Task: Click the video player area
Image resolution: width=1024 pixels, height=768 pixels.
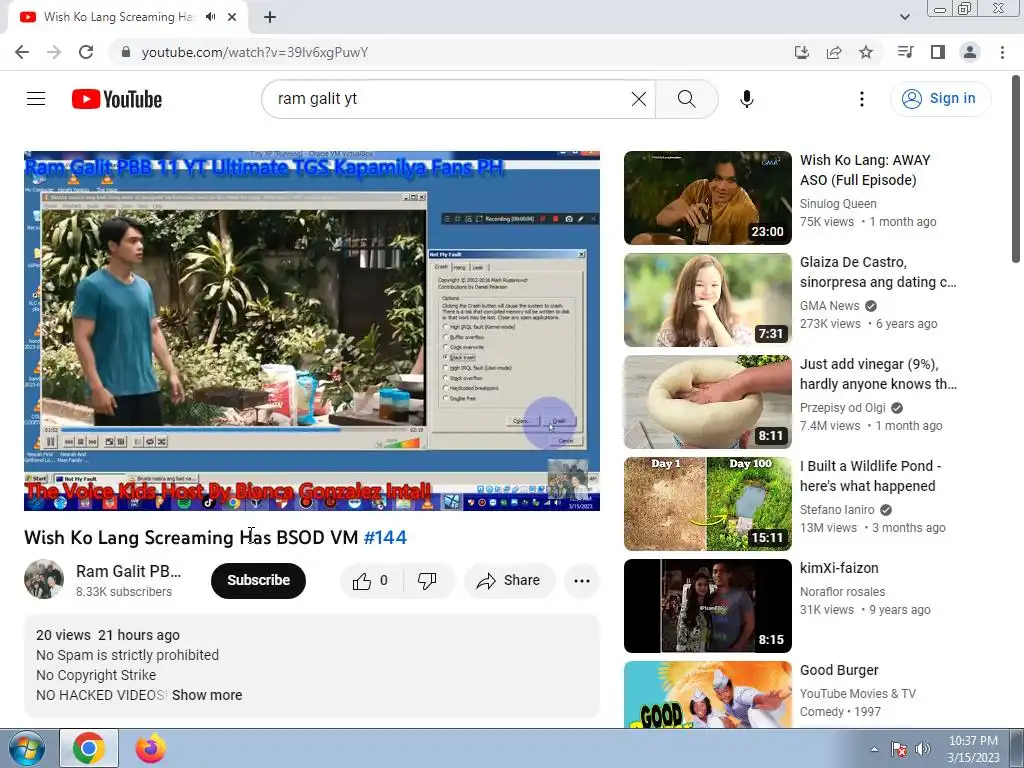Action: (x=312, y=331)
